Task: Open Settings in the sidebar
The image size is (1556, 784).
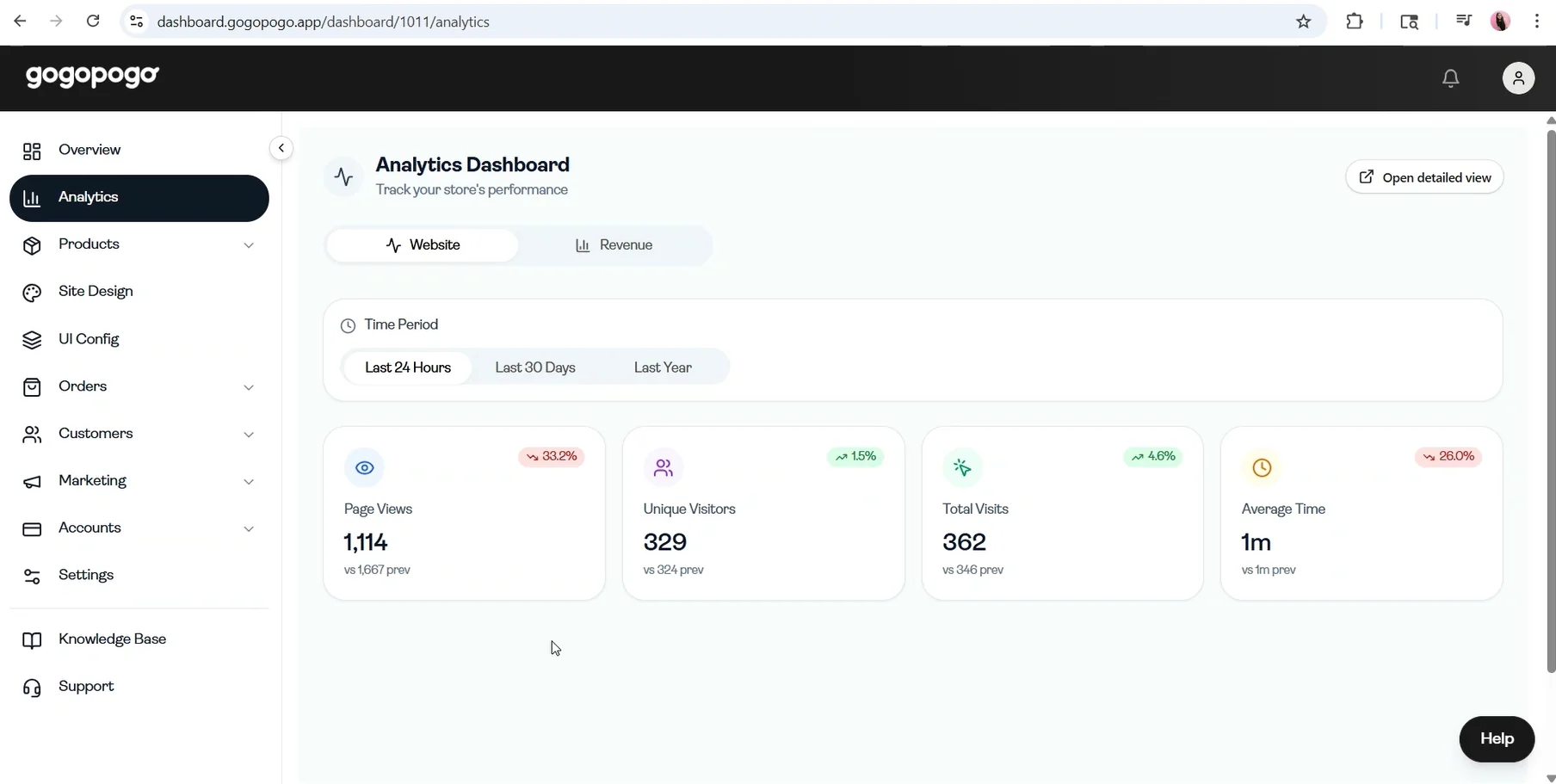Action: click(139, 576)
